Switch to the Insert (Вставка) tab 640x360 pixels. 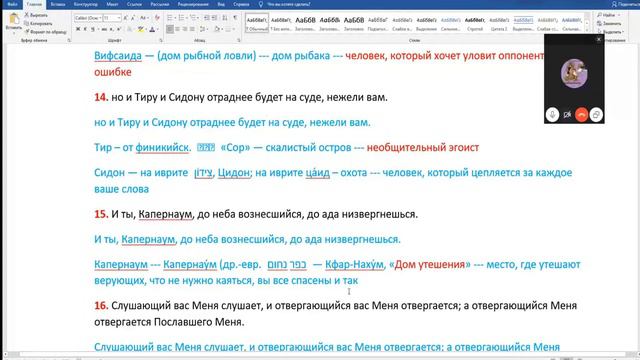pos(58,4)
